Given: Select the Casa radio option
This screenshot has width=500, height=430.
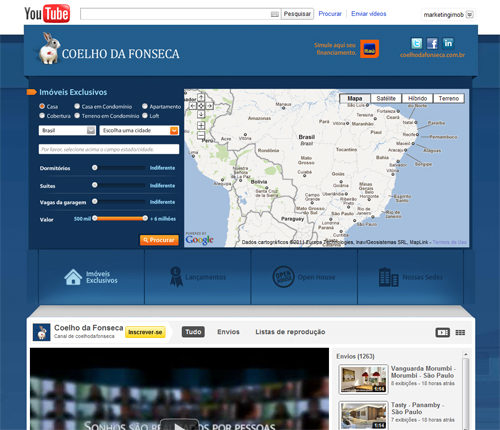Looking at the screenshot, I should 42,106.
